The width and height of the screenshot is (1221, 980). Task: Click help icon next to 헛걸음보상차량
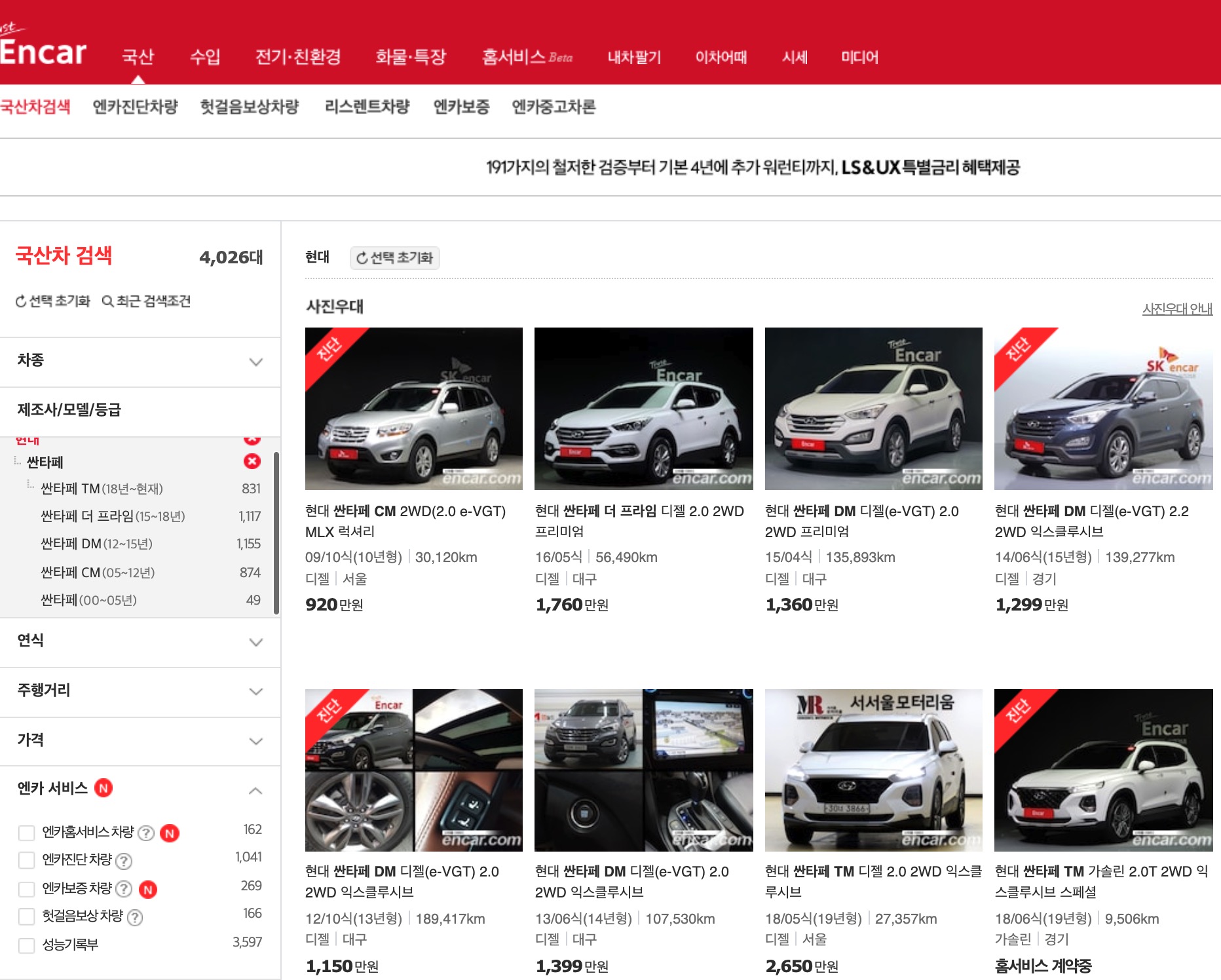click(135, 917)
